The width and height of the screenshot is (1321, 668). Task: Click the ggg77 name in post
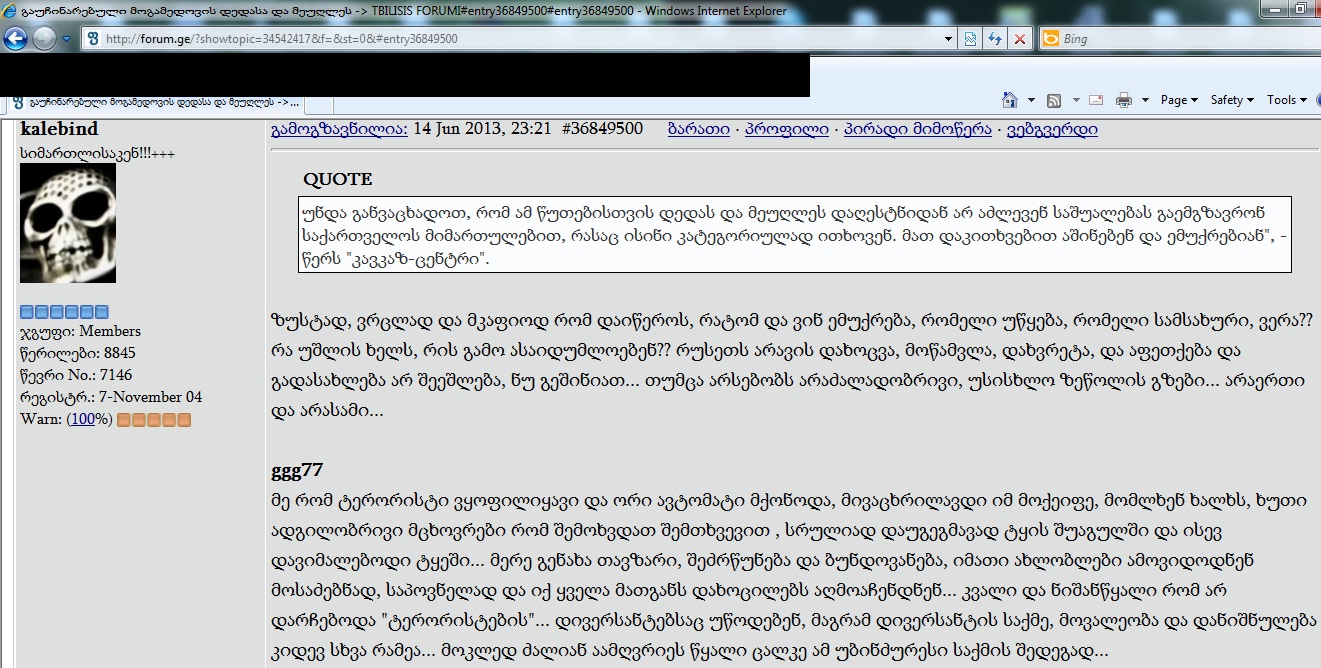click(297, 471)
